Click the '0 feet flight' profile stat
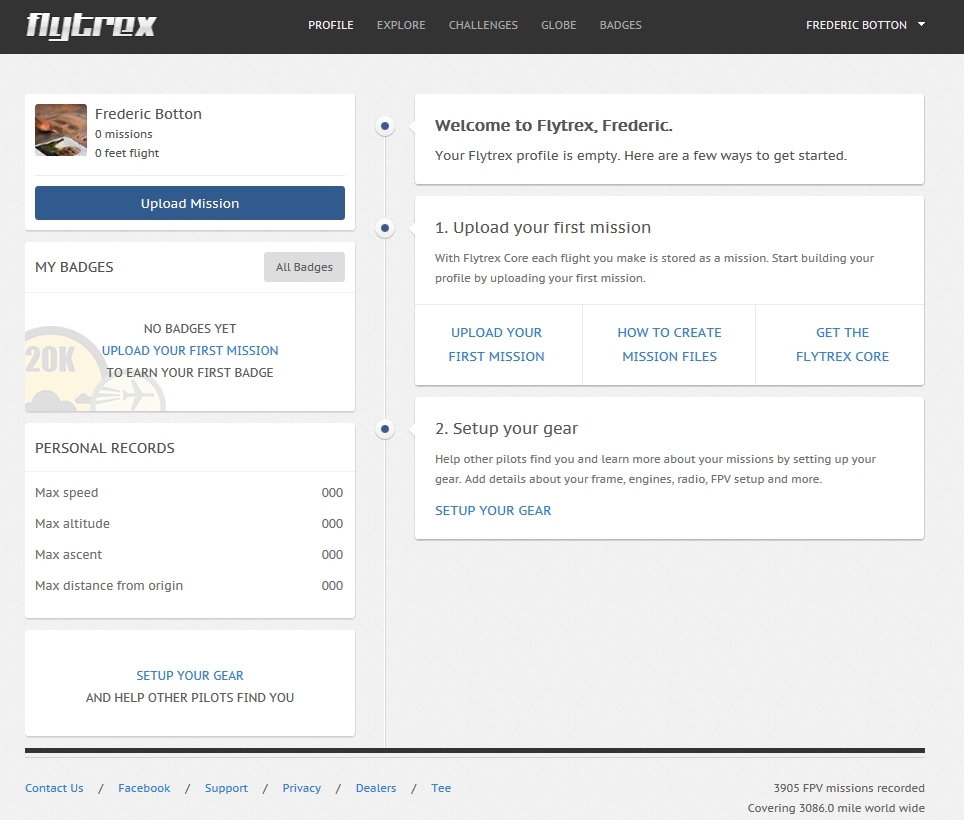The width and height of the screenshot is (964, 820). [127, 153]
